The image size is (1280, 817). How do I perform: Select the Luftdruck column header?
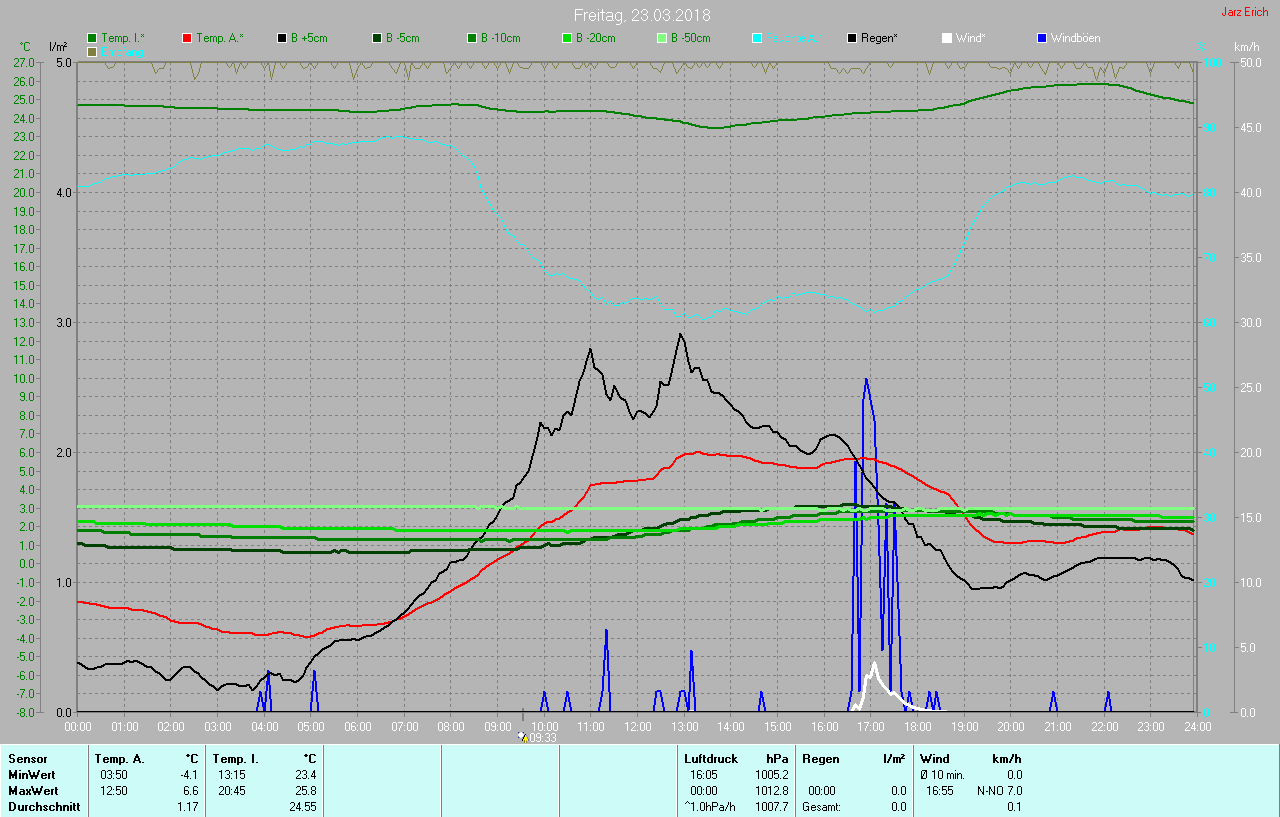tap(710, 759)
